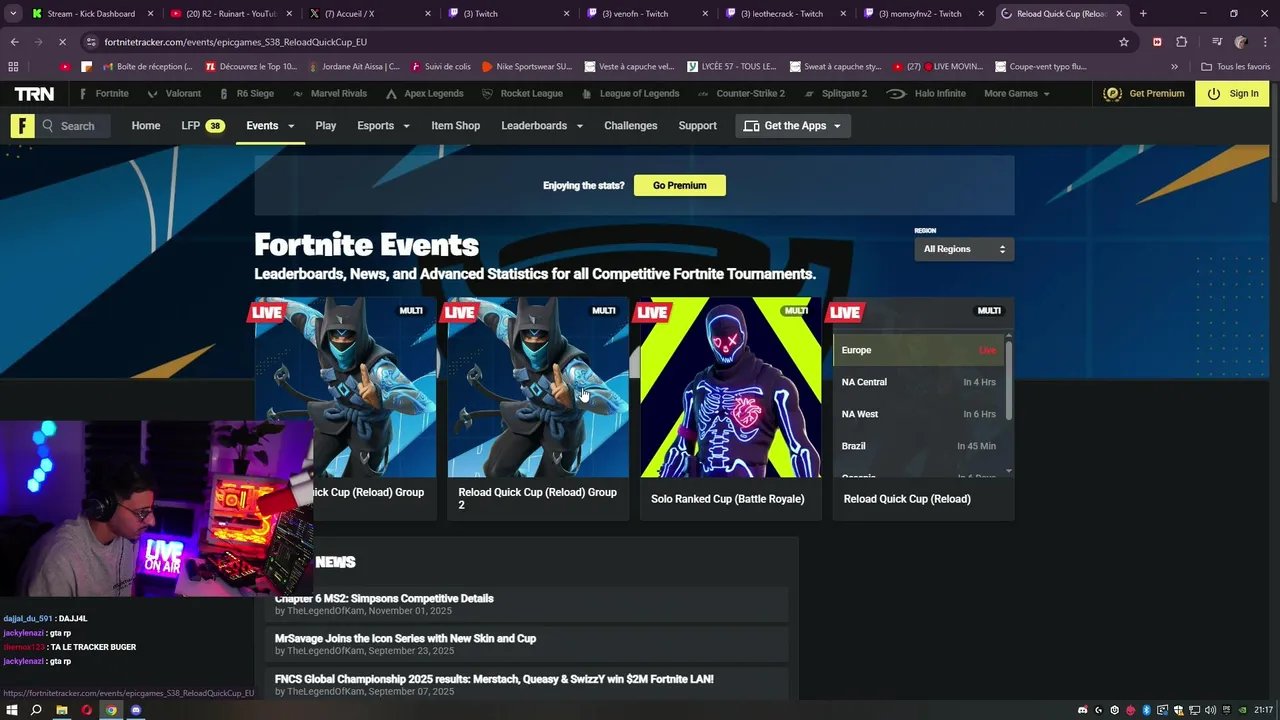Click the R6 Siege game link
The height and width of the screenshot is (720, 1280).
pyautogui.click(x=245, y=94)
